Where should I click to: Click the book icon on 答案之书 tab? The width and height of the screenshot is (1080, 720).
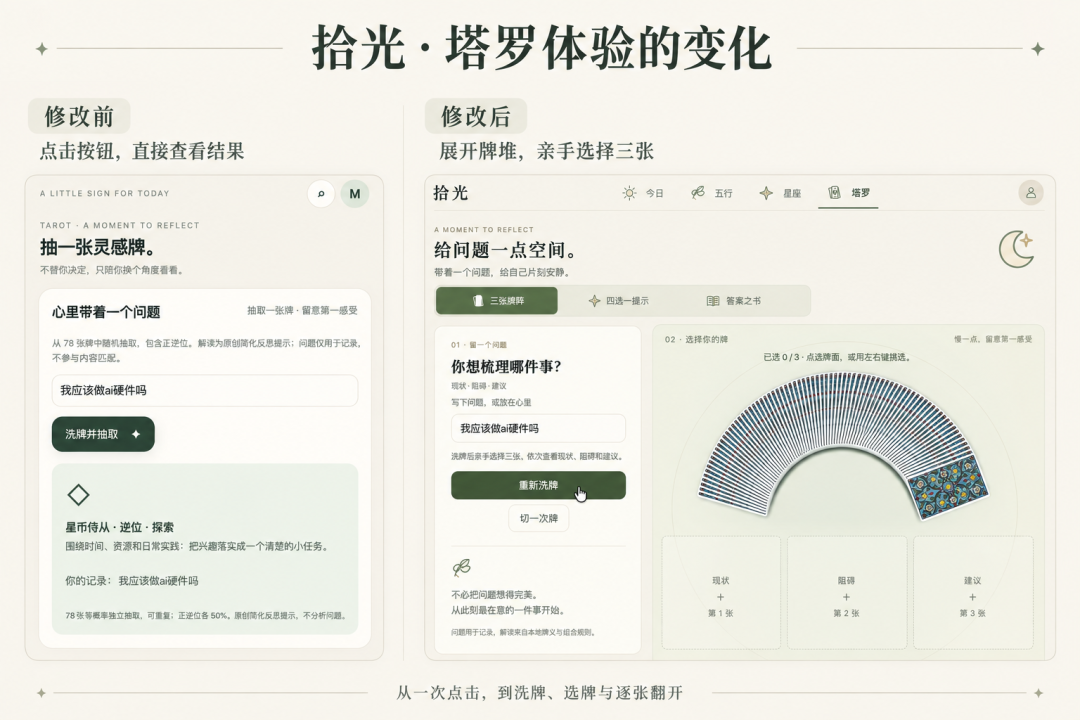713,300
